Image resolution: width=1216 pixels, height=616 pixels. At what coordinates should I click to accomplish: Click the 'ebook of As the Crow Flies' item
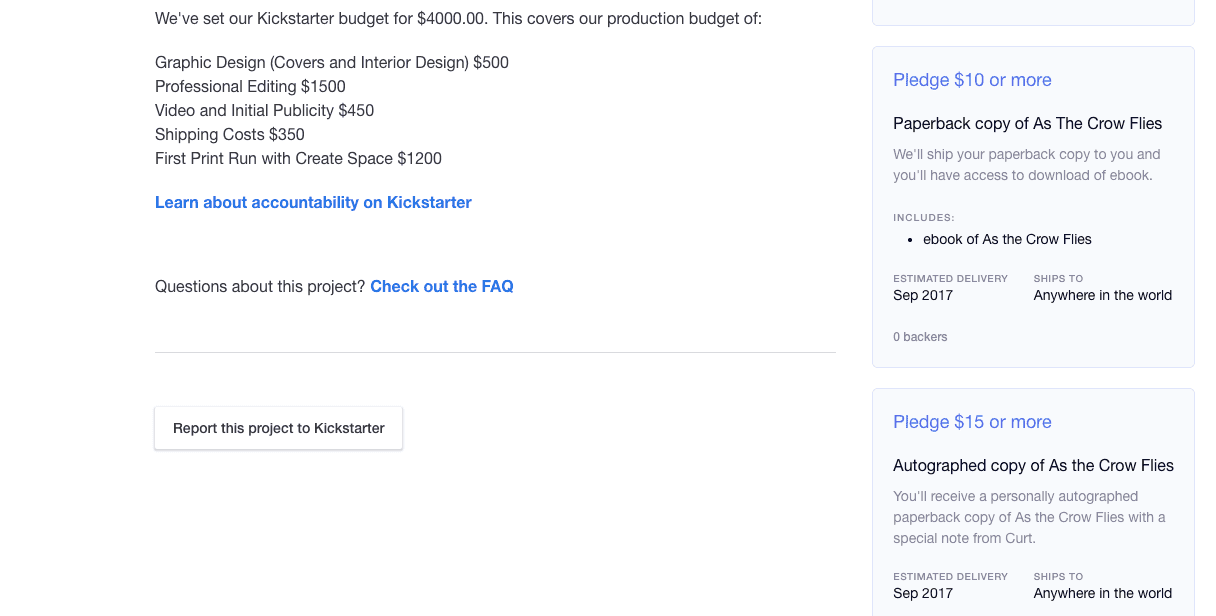click(1007, 239)
